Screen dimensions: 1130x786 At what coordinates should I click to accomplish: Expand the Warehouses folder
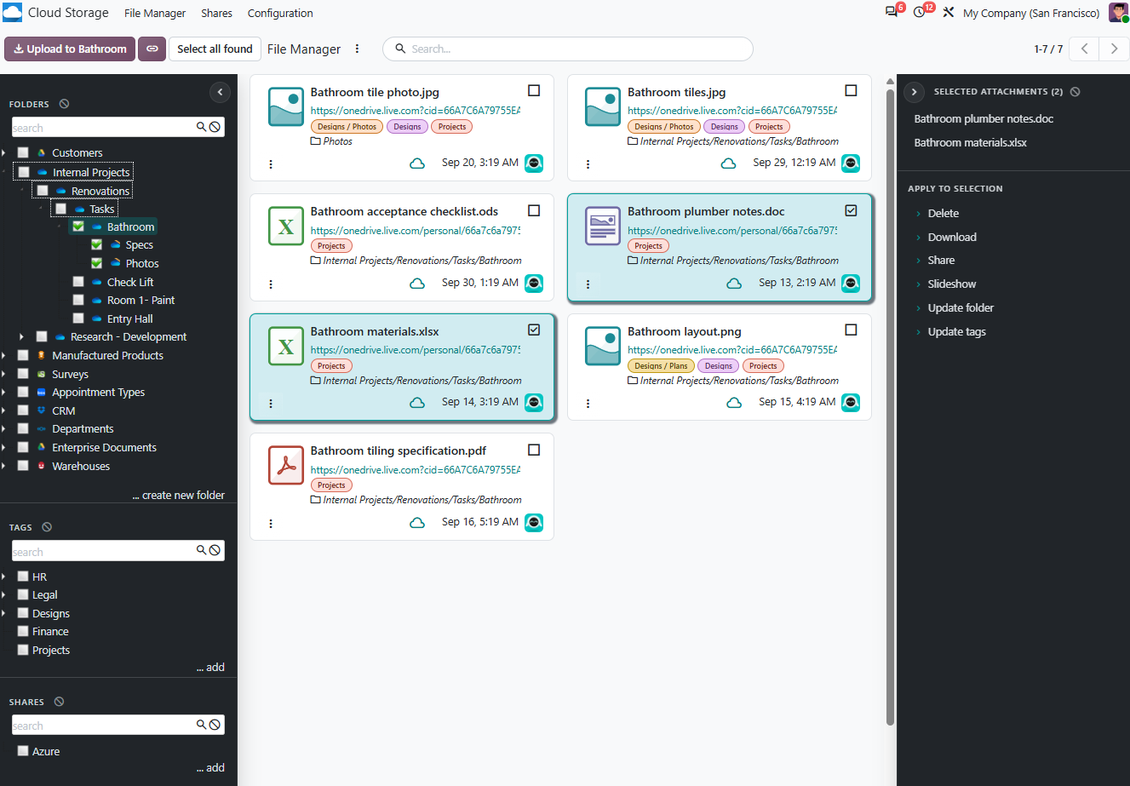(x=4, y=466)
